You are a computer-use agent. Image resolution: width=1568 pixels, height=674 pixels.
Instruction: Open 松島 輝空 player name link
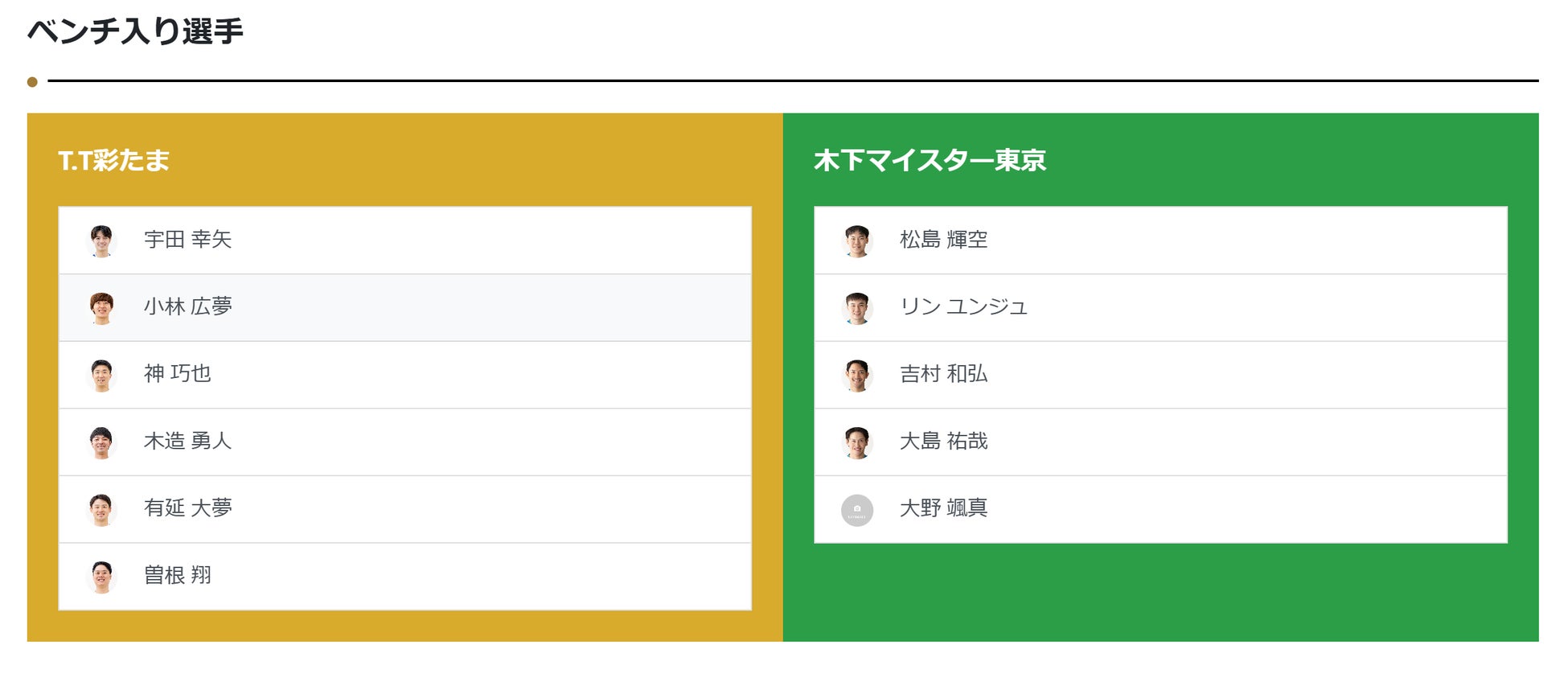[x=943, y=240]
